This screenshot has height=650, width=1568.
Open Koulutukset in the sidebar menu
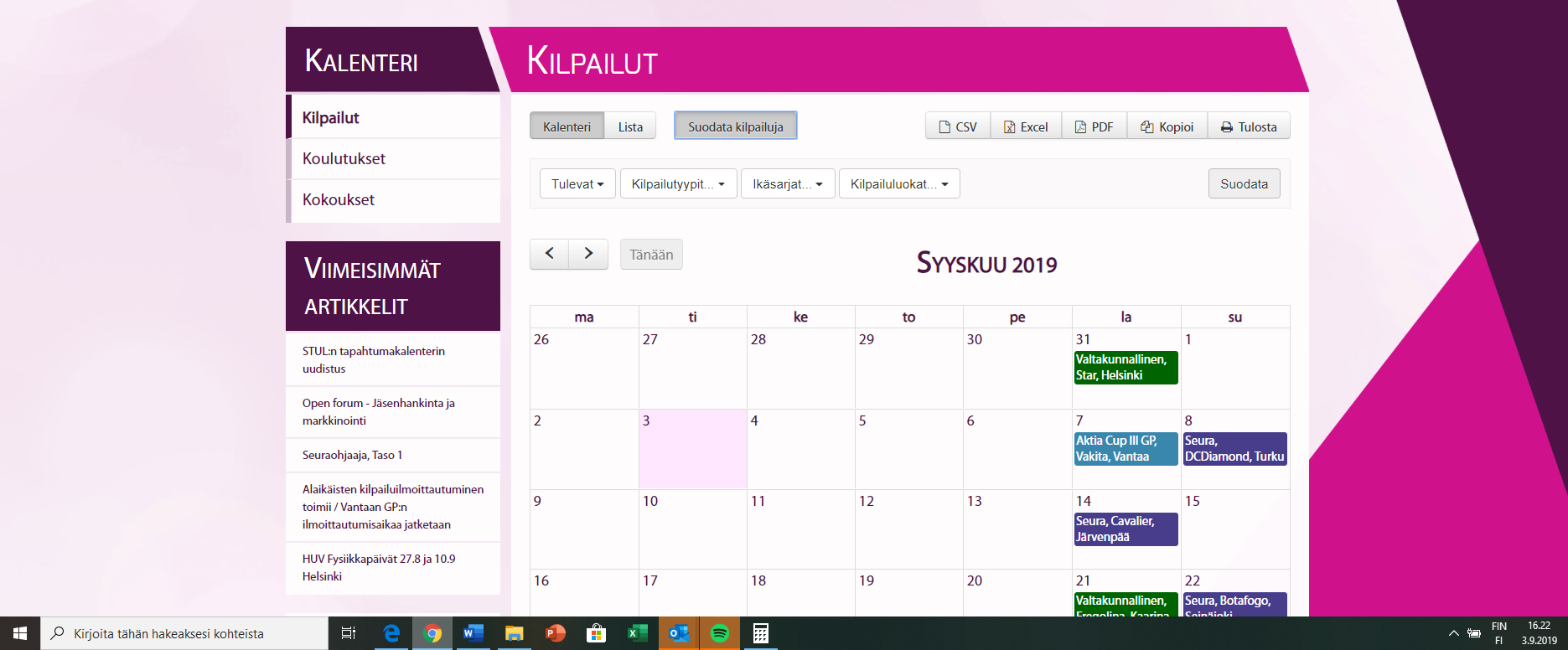pos(344,158)
